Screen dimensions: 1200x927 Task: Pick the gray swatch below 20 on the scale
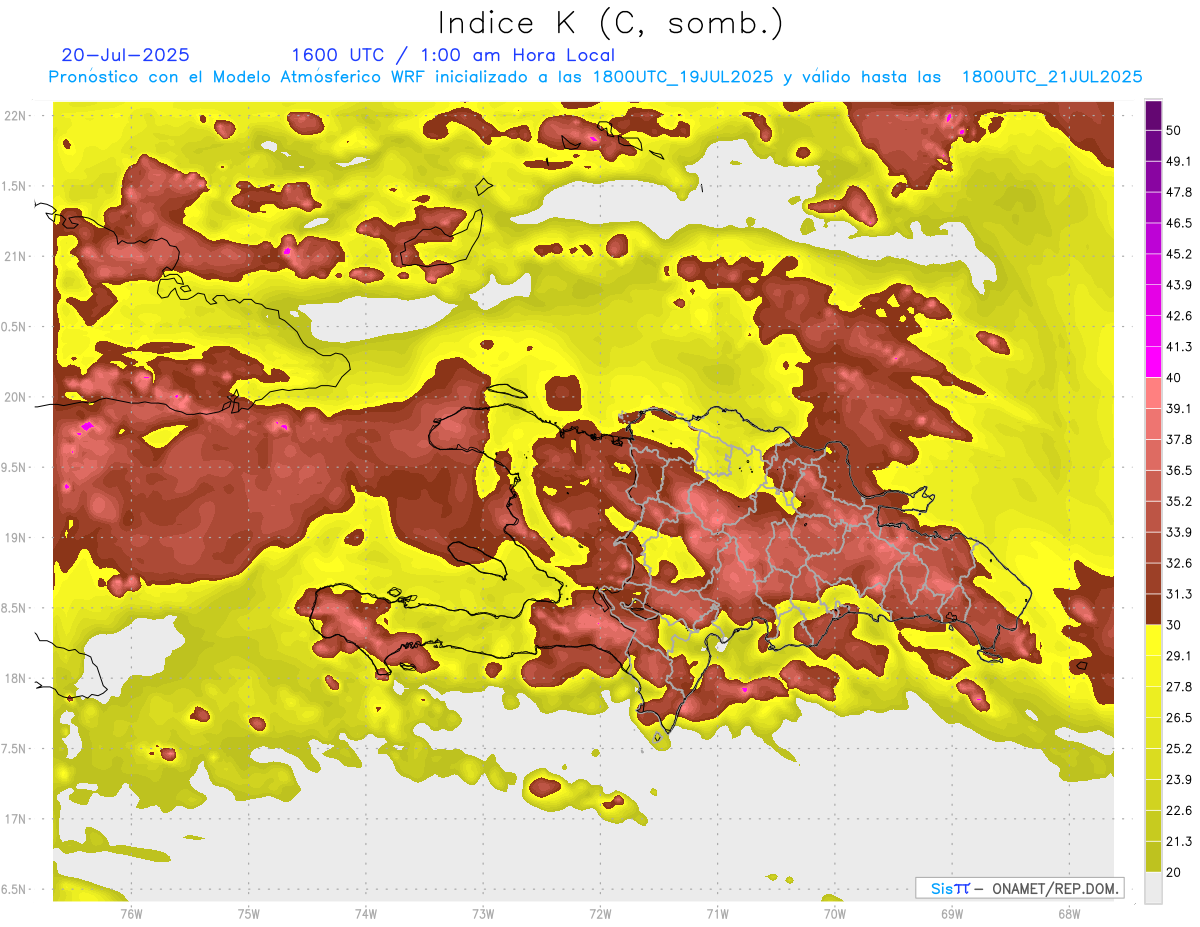1153,887
